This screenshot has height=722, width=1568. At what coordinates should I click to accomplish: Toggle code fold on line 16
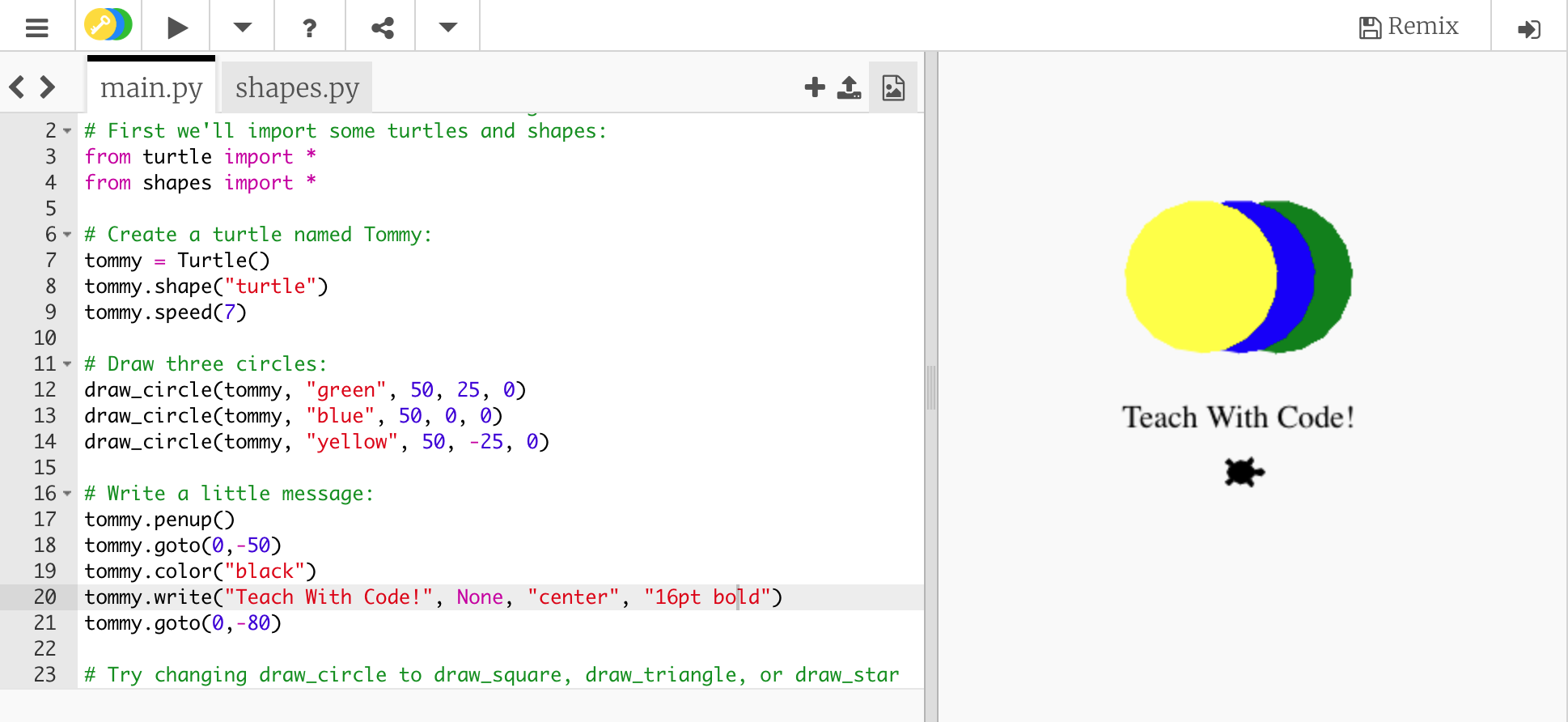tap(67, 494)
